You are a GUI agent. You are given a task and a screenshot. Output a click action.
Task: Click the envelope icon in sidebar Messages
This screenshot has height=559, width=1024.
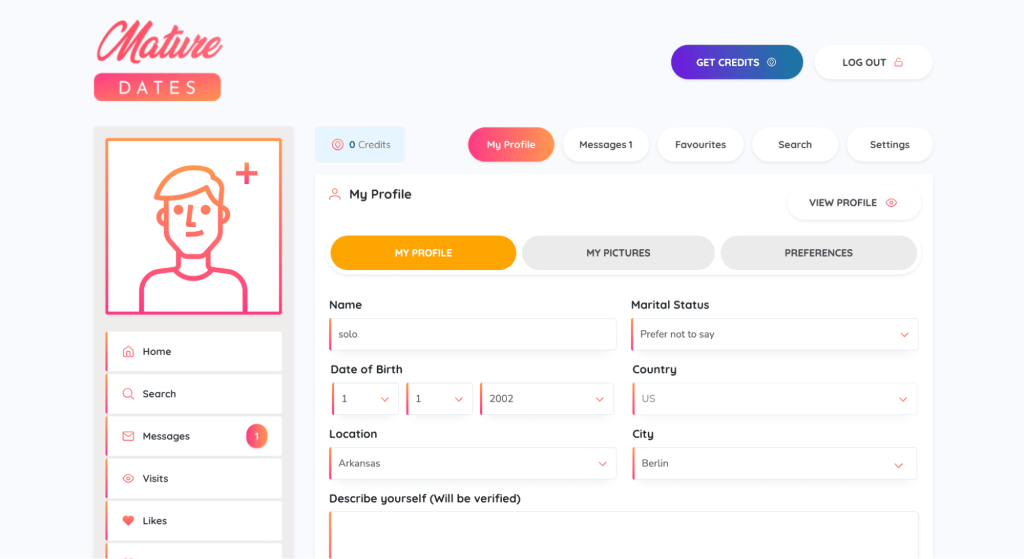tap(128, 436)
